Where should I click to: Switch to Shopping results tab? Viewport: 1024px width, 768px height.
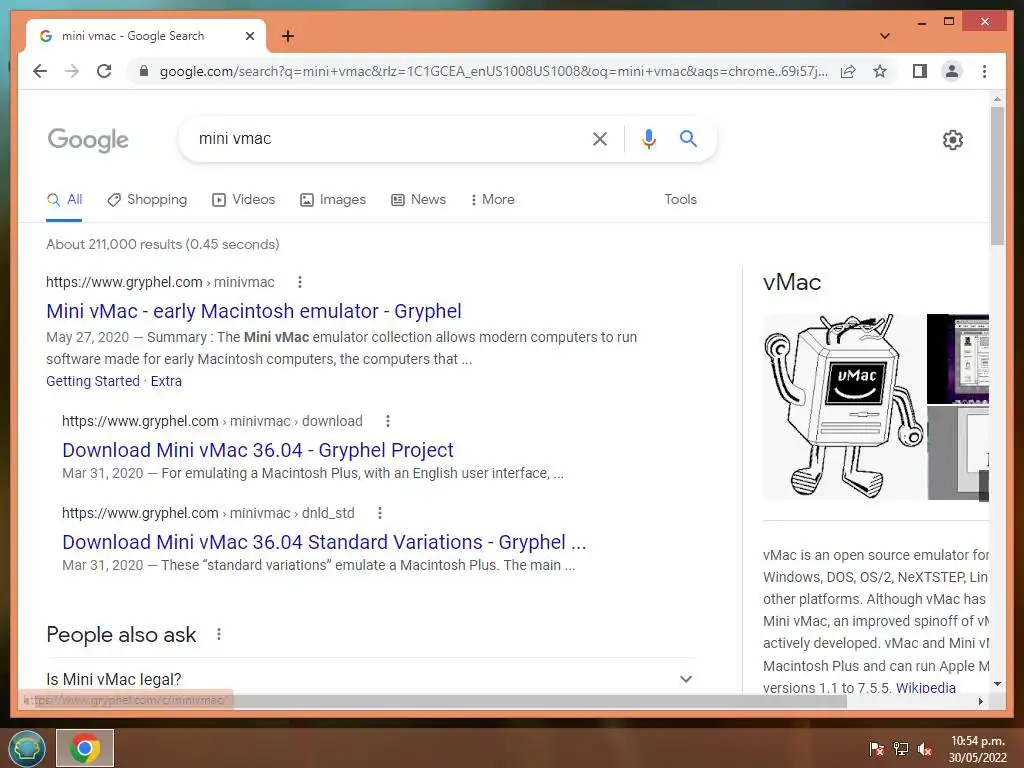pos(147,200)
